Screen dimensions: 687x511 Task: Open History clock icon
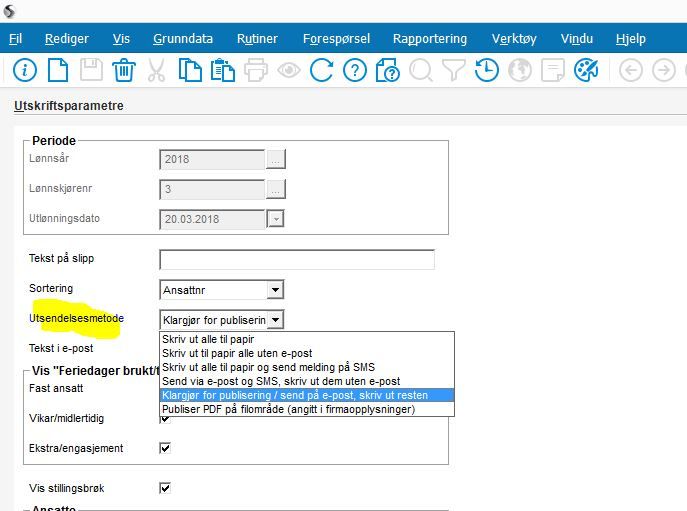[x=487, y=70]
